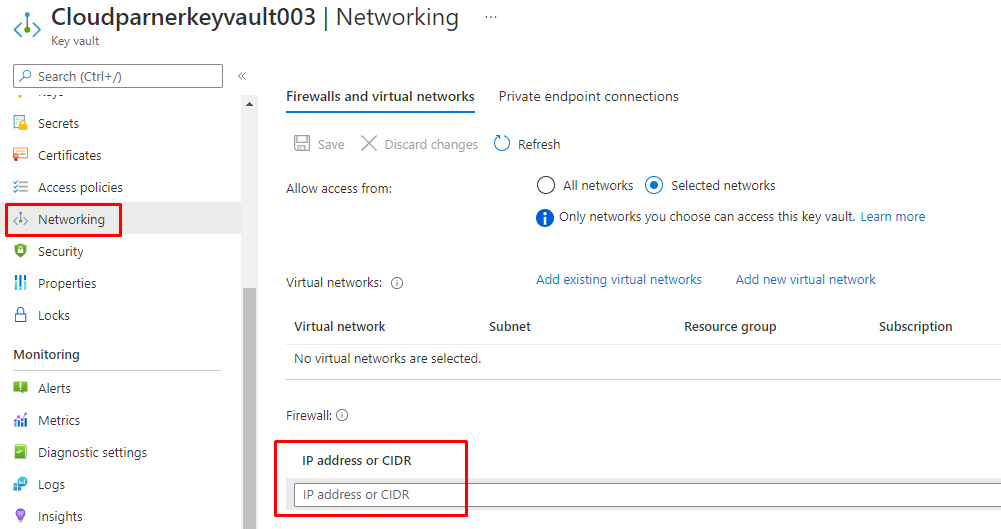Screen dimensions: 1001x529
Task: Select the Selected networks radio button
Action: pyautogui.click(x=654, y=185)
